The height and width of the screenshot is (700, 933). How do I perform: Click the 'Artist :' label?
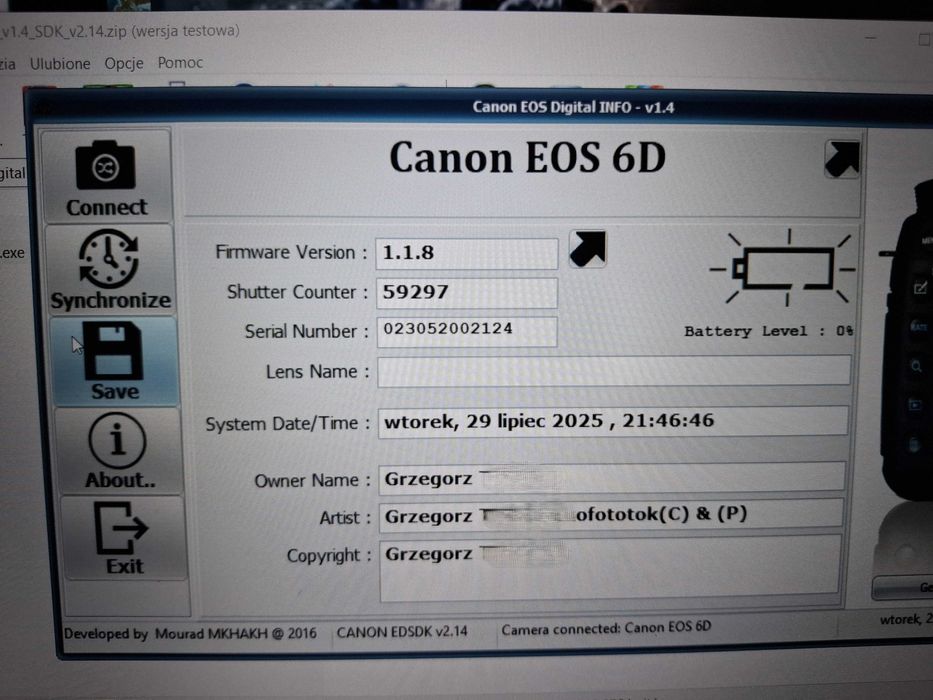[x=345, y=518]
